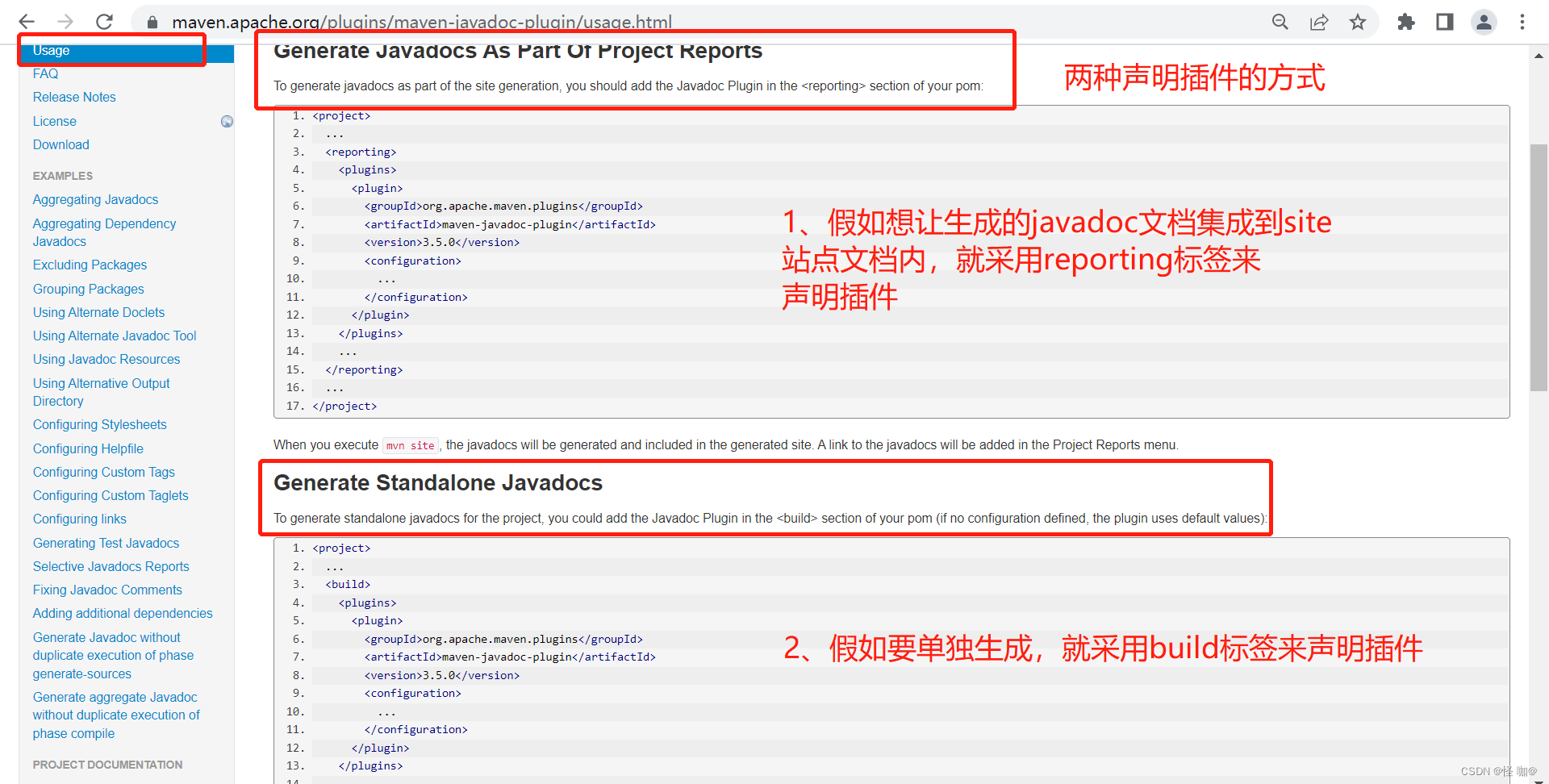Open Generating Test Javadocs link
The height and width of the screenshot is (784, 1549).
pos(106,543)
